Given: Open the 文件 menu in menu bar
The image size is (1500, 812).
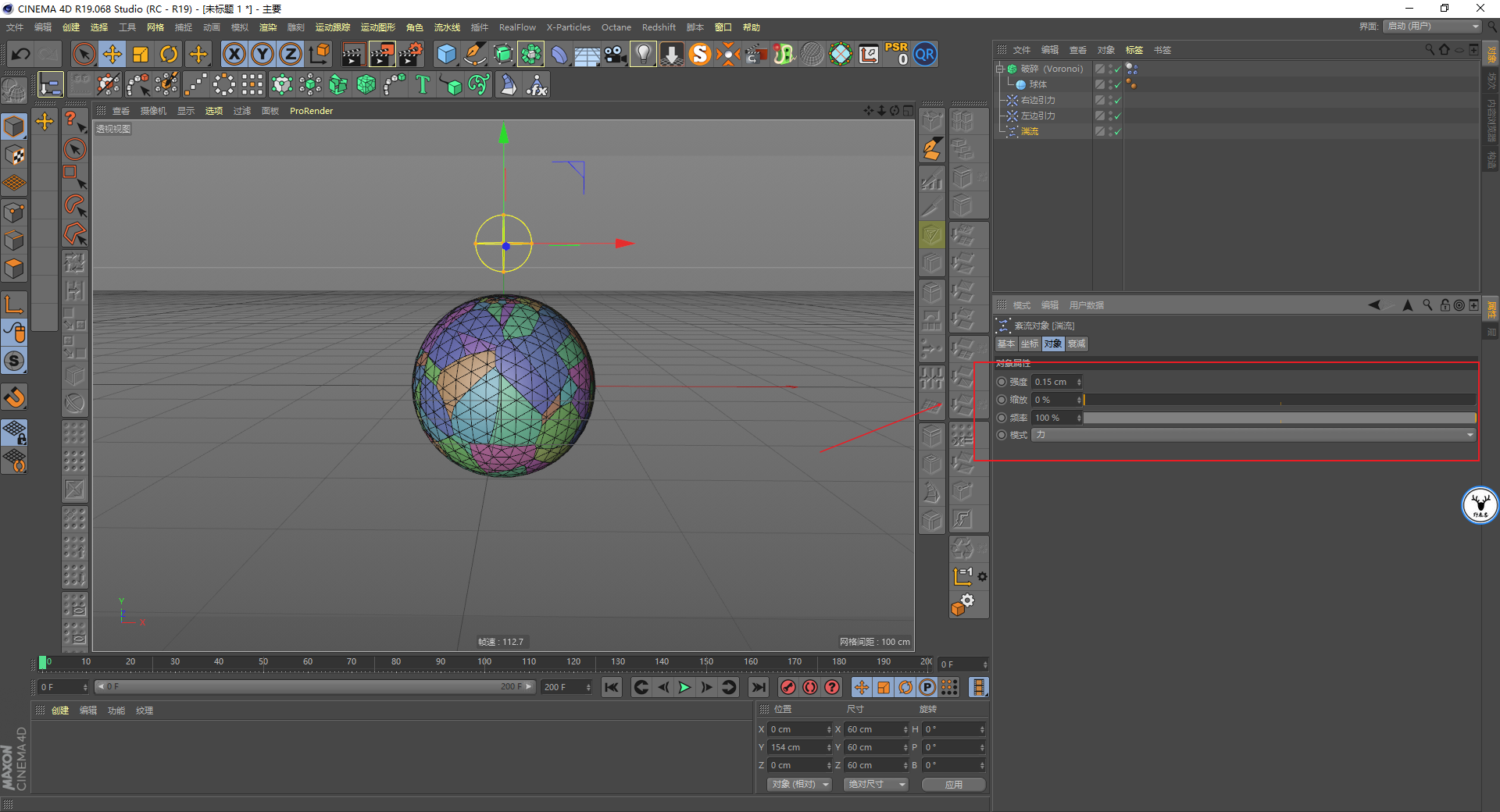Looking at the screenshot, I should coord(15,27).
